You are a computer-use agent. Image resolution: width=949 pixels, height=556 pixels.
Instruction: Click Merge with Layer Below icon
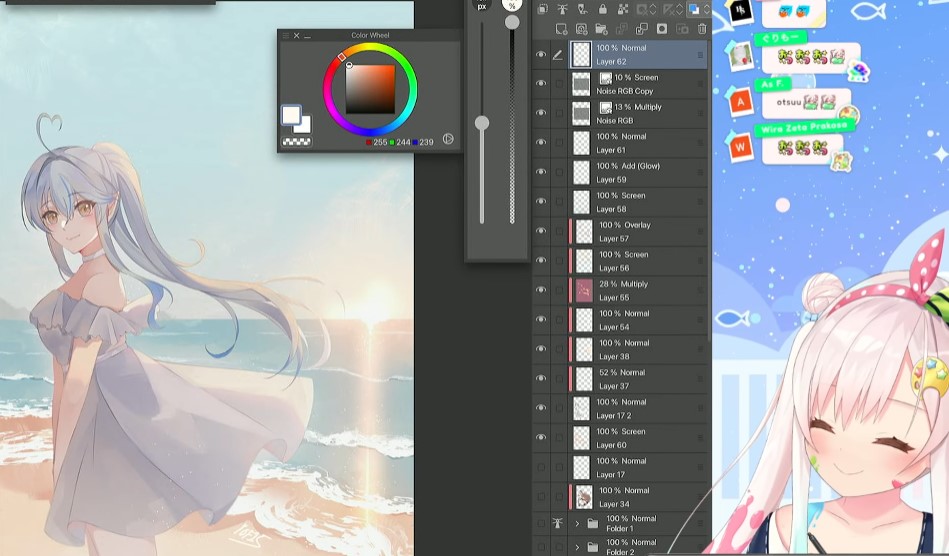642,29
